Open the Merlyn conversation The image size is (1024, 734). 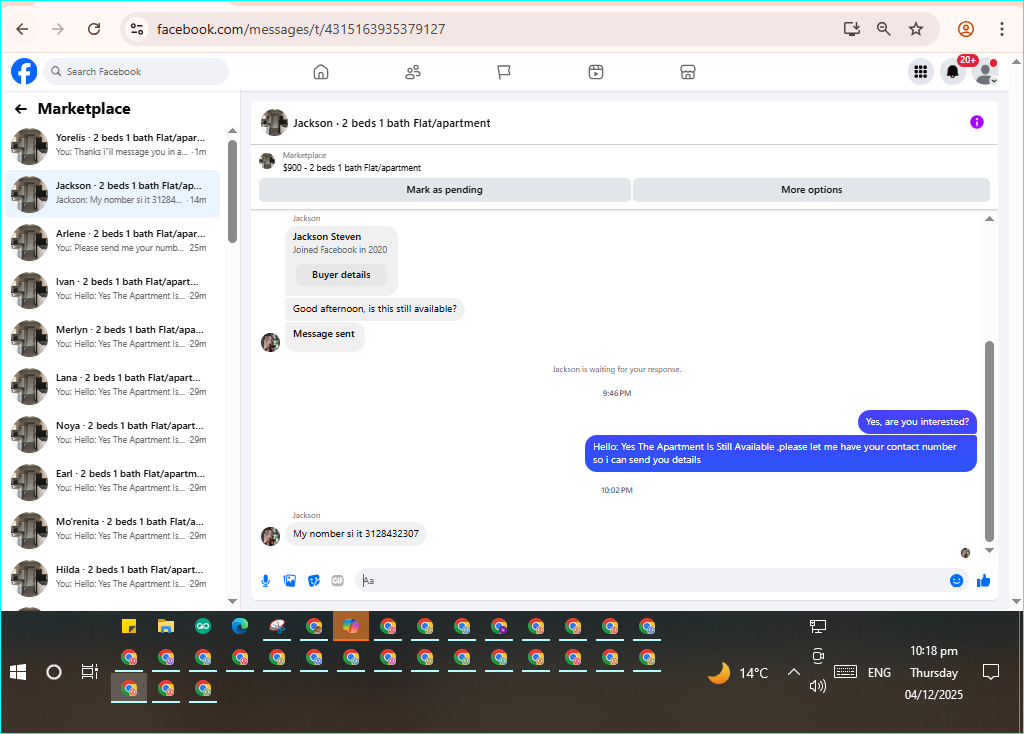pos(112,338)
